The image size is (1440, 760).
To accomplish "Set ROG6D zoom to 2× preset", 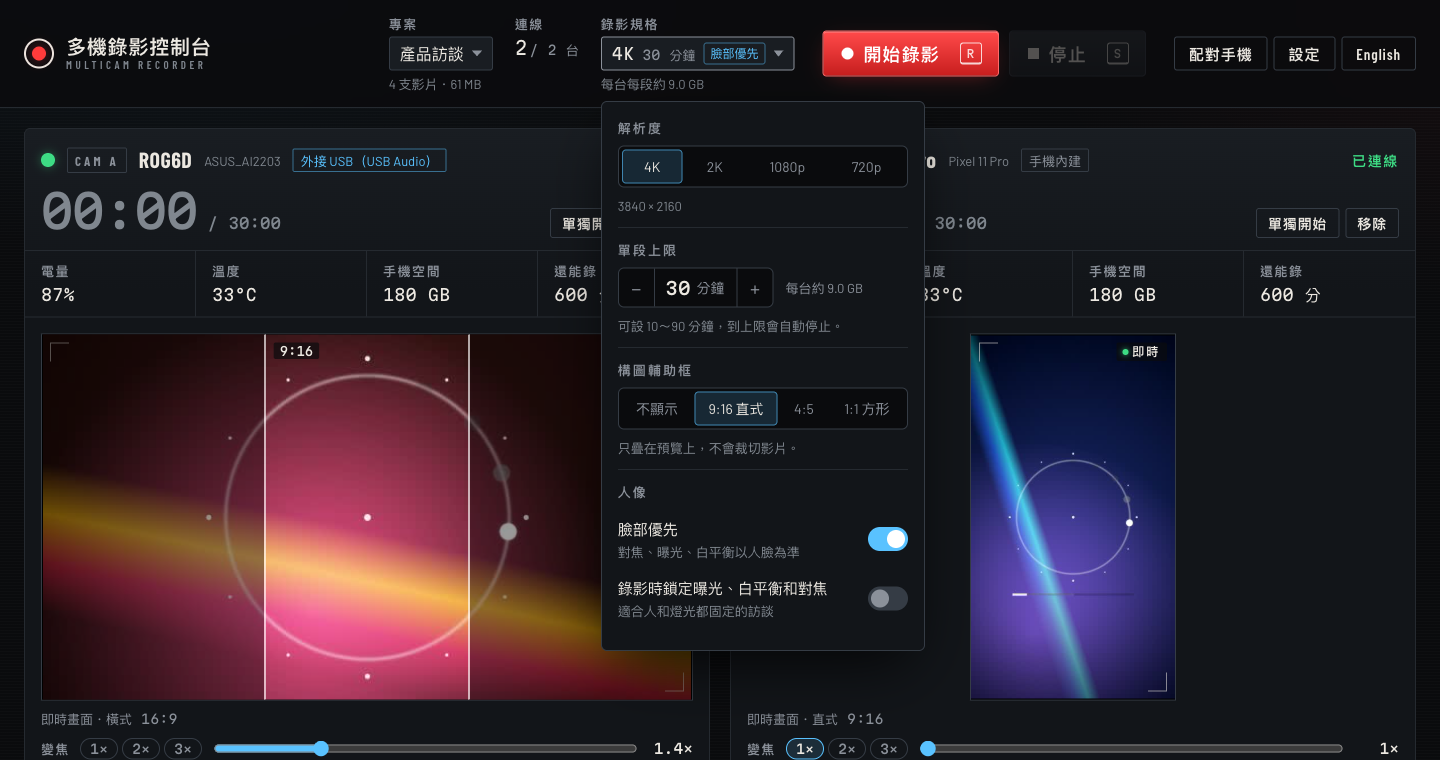I will [x=141, y=748].
